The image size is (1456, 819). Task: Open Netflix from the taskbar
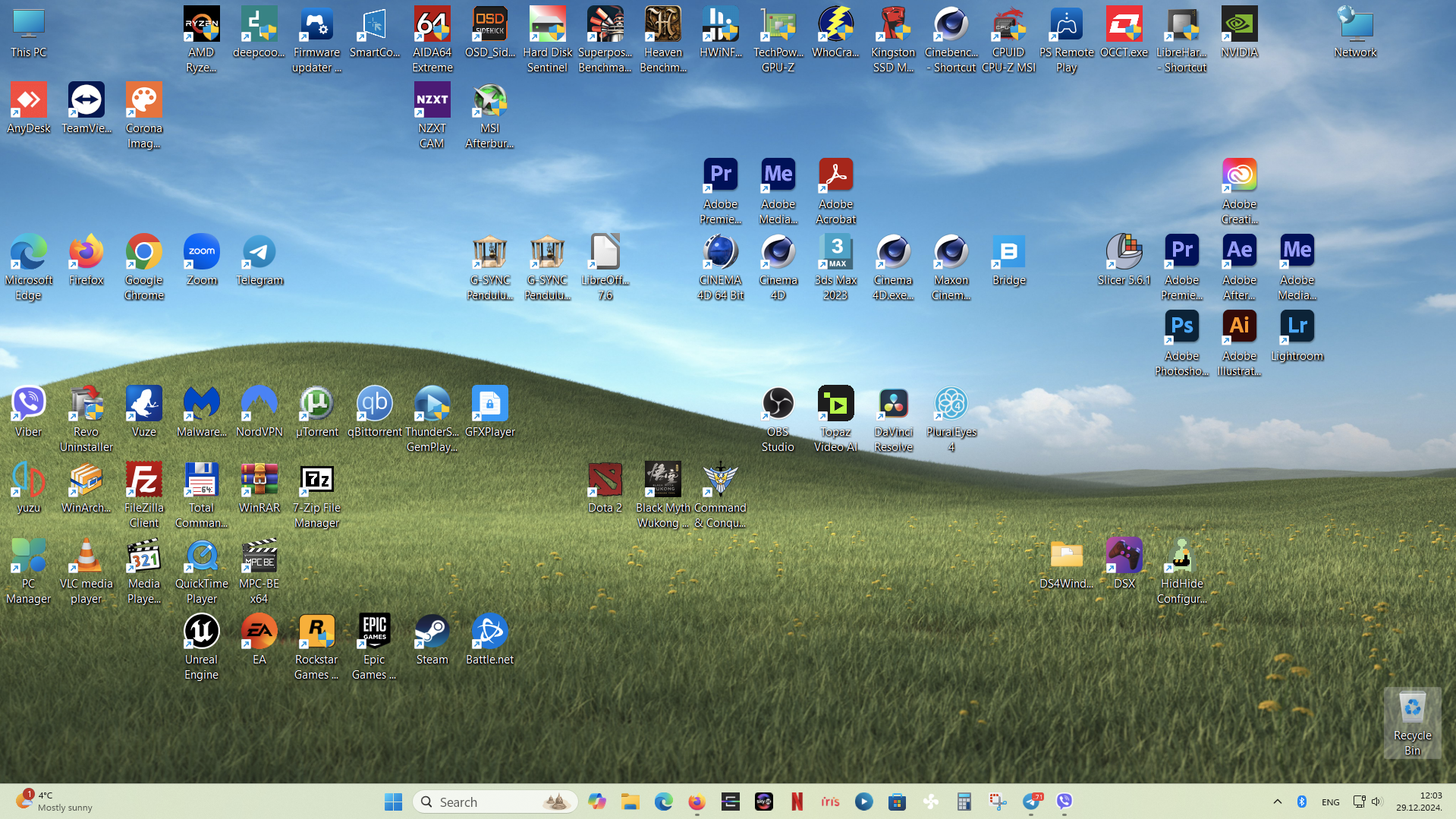[797, 802]
